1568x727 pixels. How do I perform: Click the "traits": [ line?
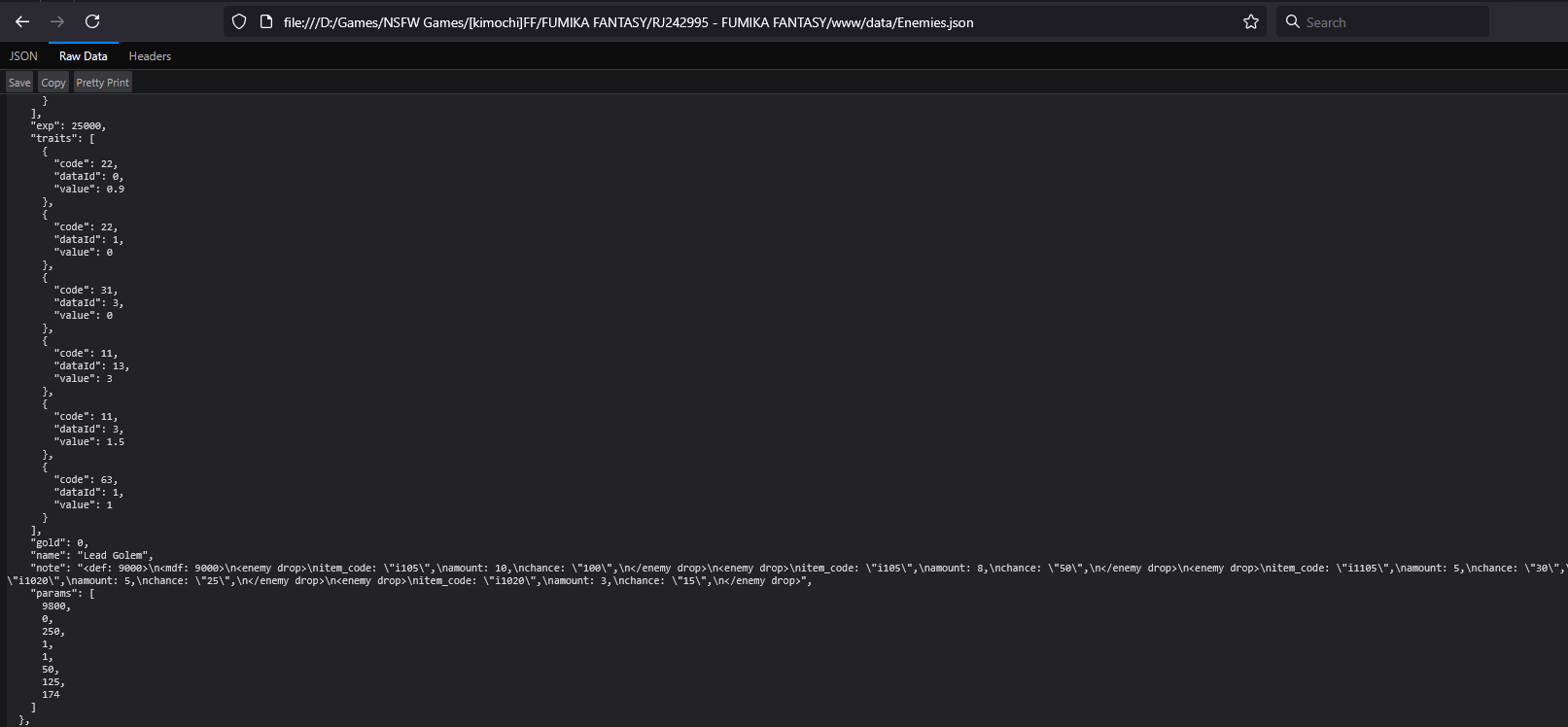(x=62, y=139)
